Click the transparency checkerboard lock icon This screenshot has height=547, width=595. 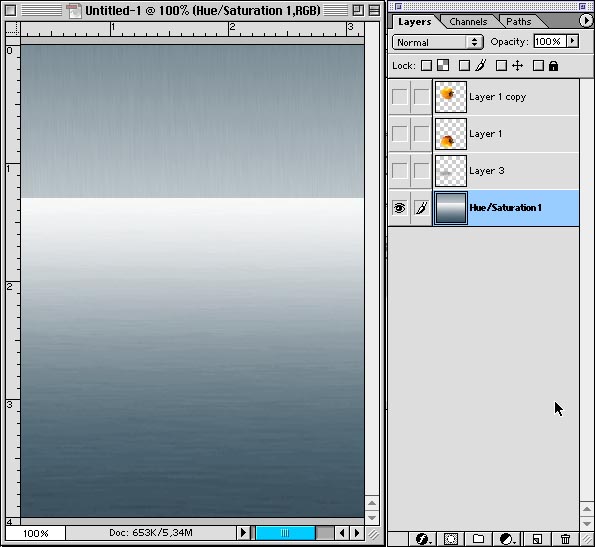click(443, 66)
